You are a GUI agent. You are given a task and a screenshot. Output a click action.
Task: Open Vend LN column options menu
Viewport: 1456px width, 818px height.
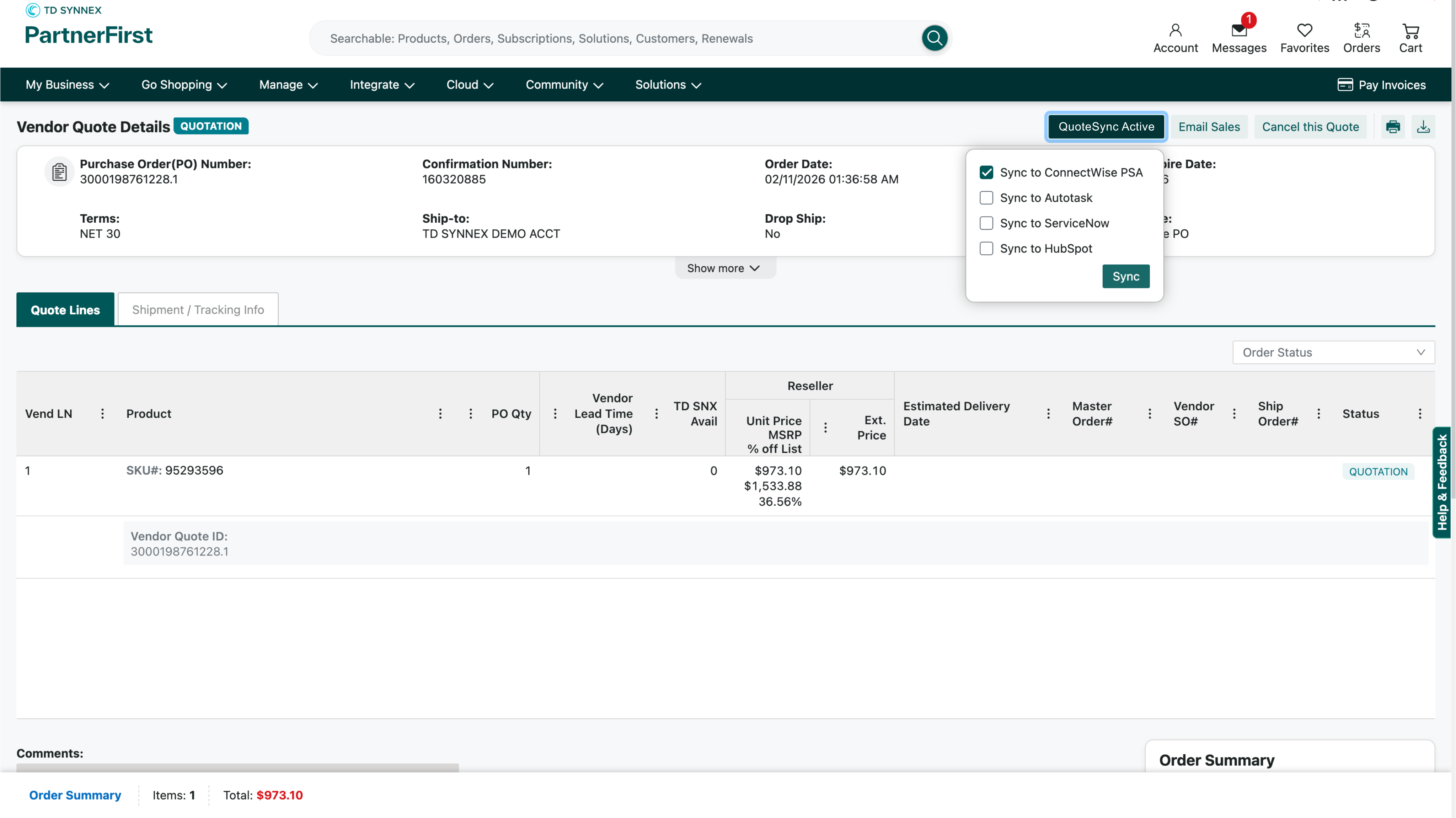tap(102, 414)
